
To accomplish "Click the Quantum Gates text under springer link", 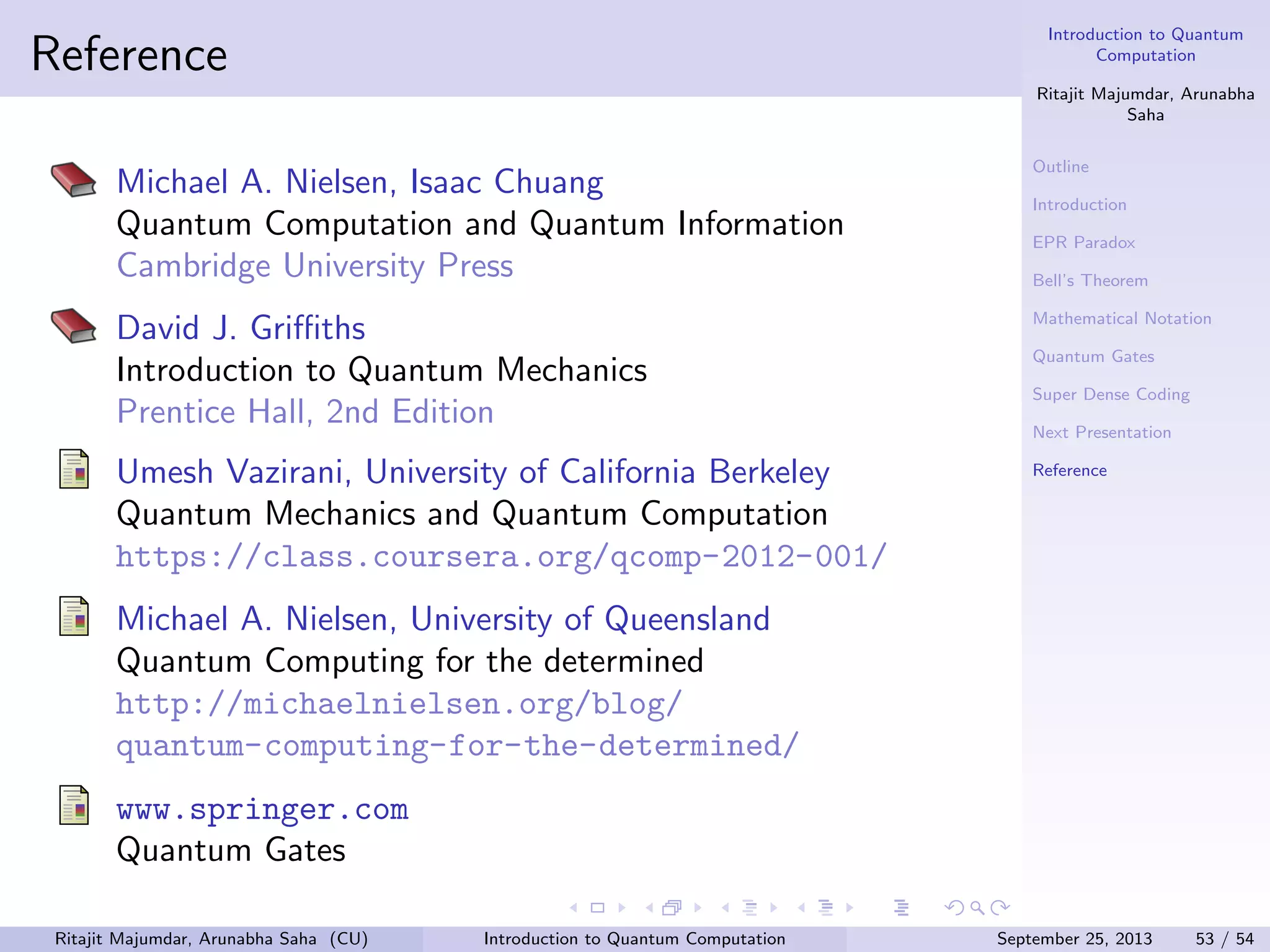I will tap(231, 850).
